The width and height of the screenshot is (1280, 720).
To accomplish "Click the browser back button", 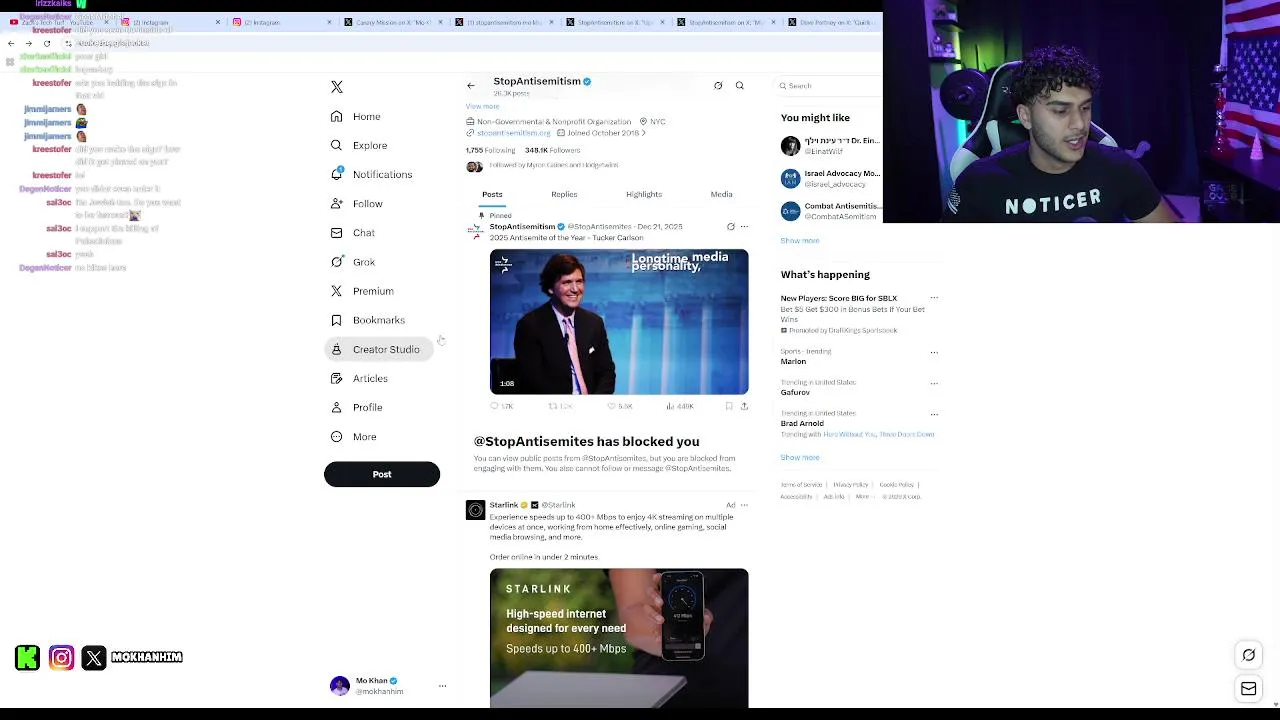I will (x=11, y=43).
